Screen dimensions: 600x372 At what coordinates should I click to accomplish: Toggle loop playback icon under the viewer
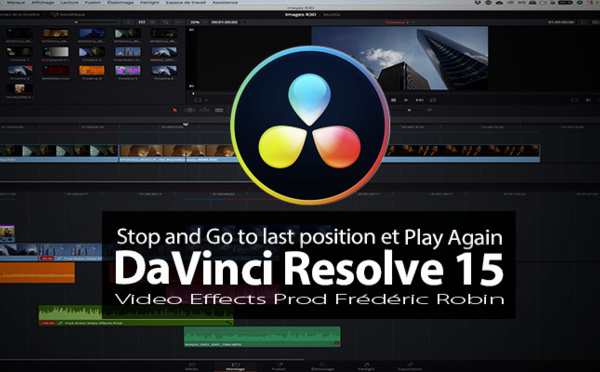coord(433,100)
